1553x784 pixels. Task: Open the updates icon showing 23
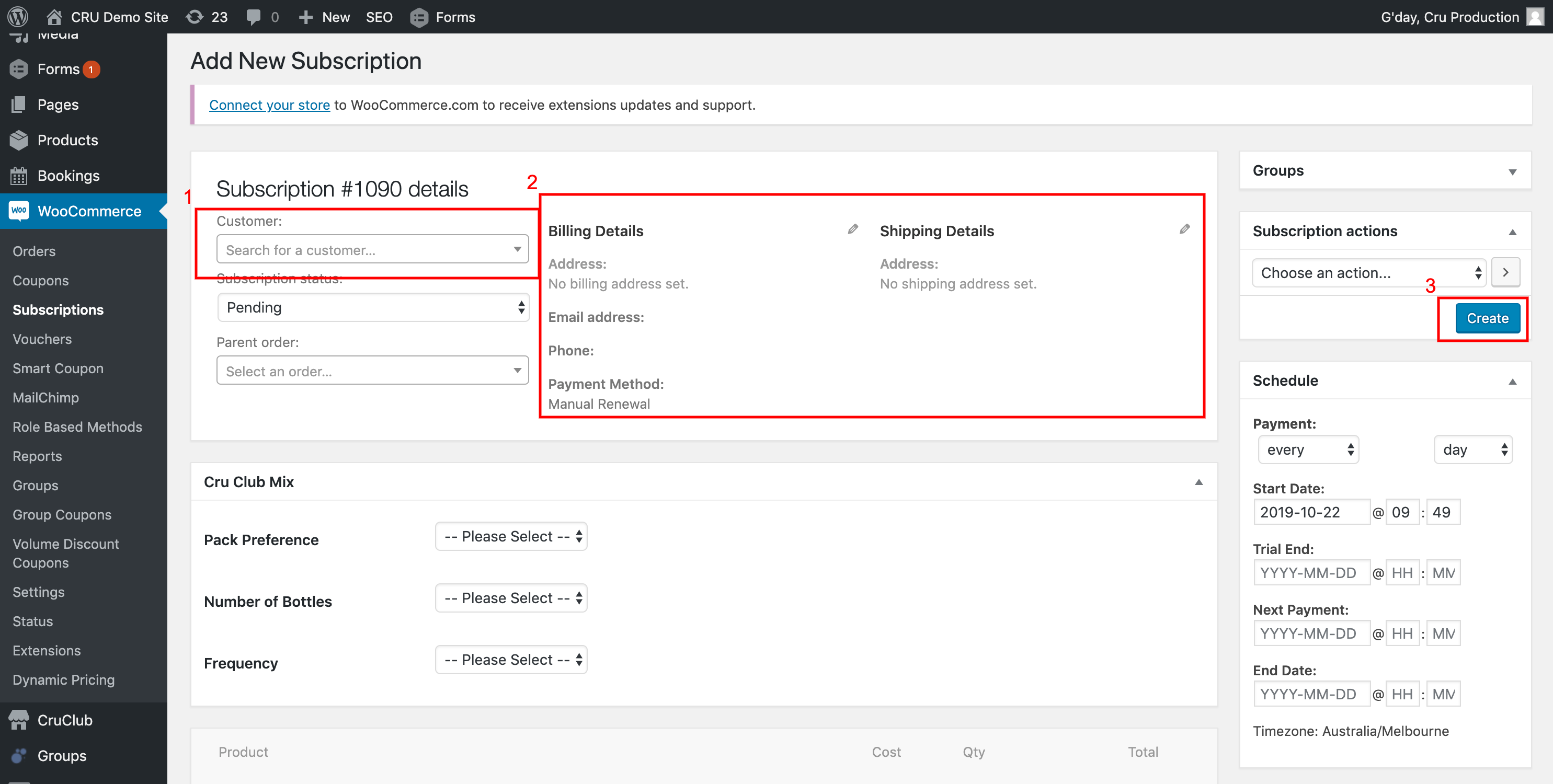[x=194, y=16]
